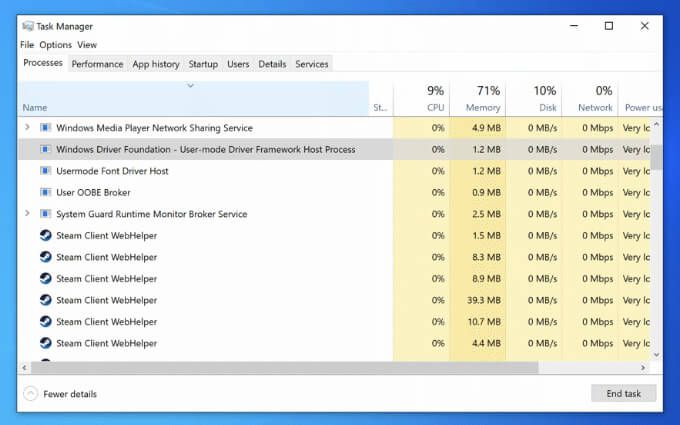The image size is (680, 425).
Task: Click the Task Manager title bar icon
Action: 28,26
